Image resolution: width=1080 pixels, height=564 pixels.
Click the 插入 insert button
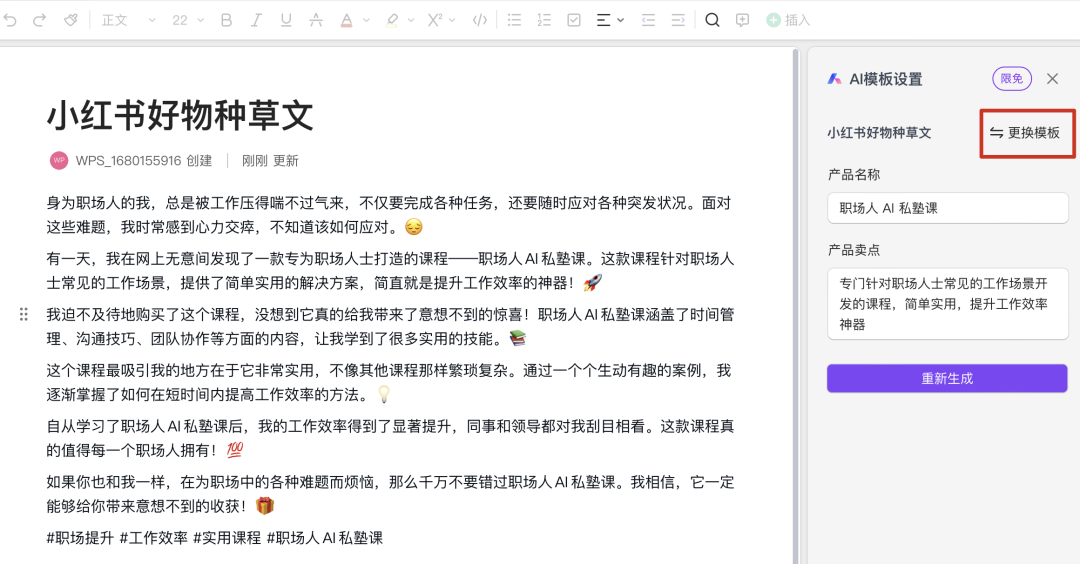[788, 20]
